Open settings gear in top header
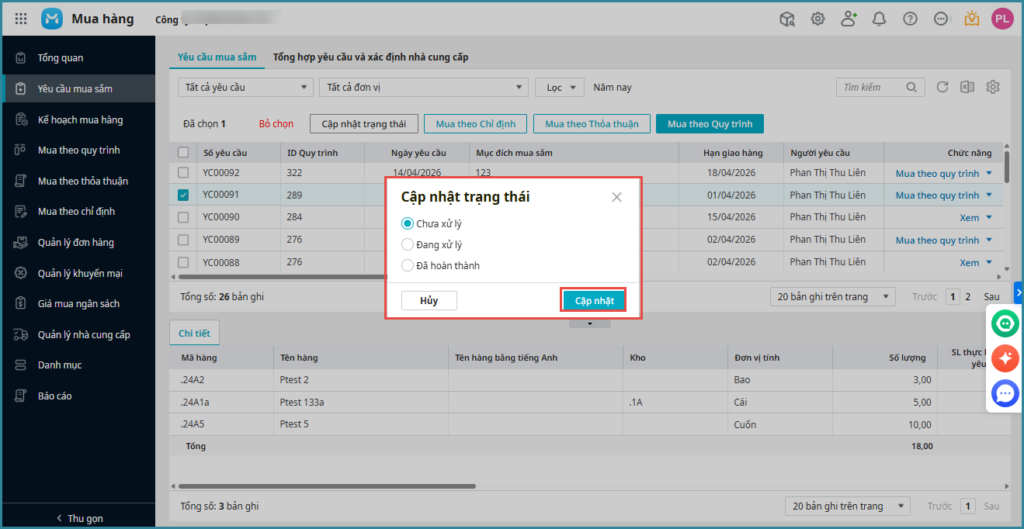Viewport: 1024px width, 529px height. tap(818, 19)
